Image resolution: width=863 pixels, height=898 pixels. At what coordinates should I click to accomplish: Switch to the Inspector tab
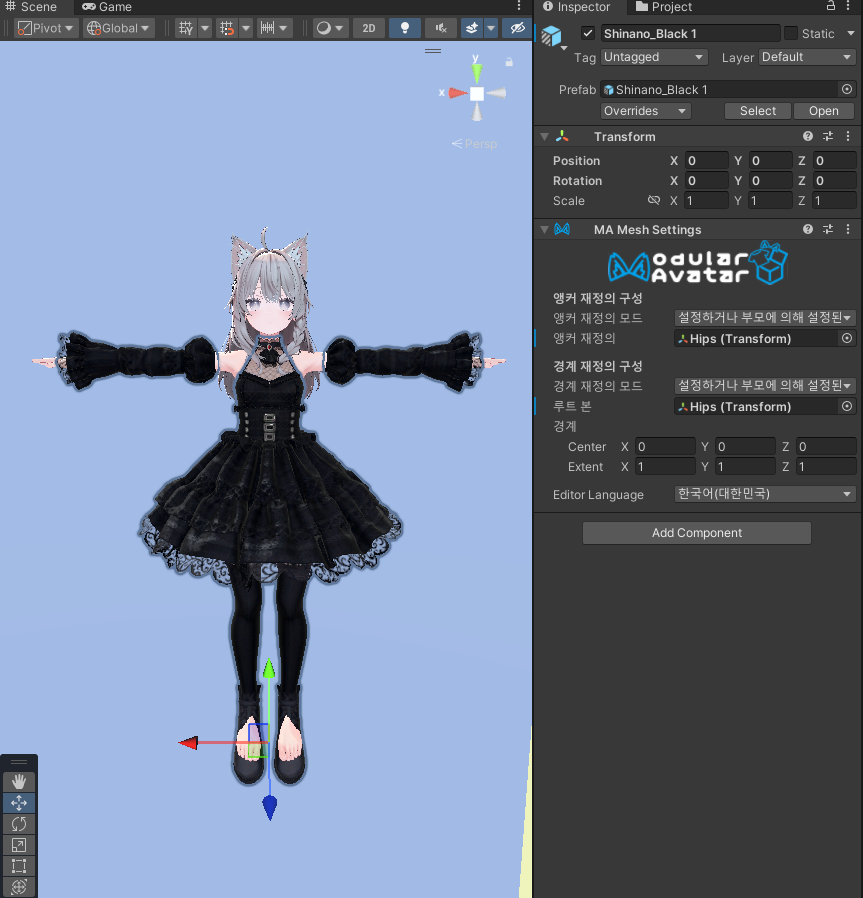pyautogui.click(x=577, y=7)
